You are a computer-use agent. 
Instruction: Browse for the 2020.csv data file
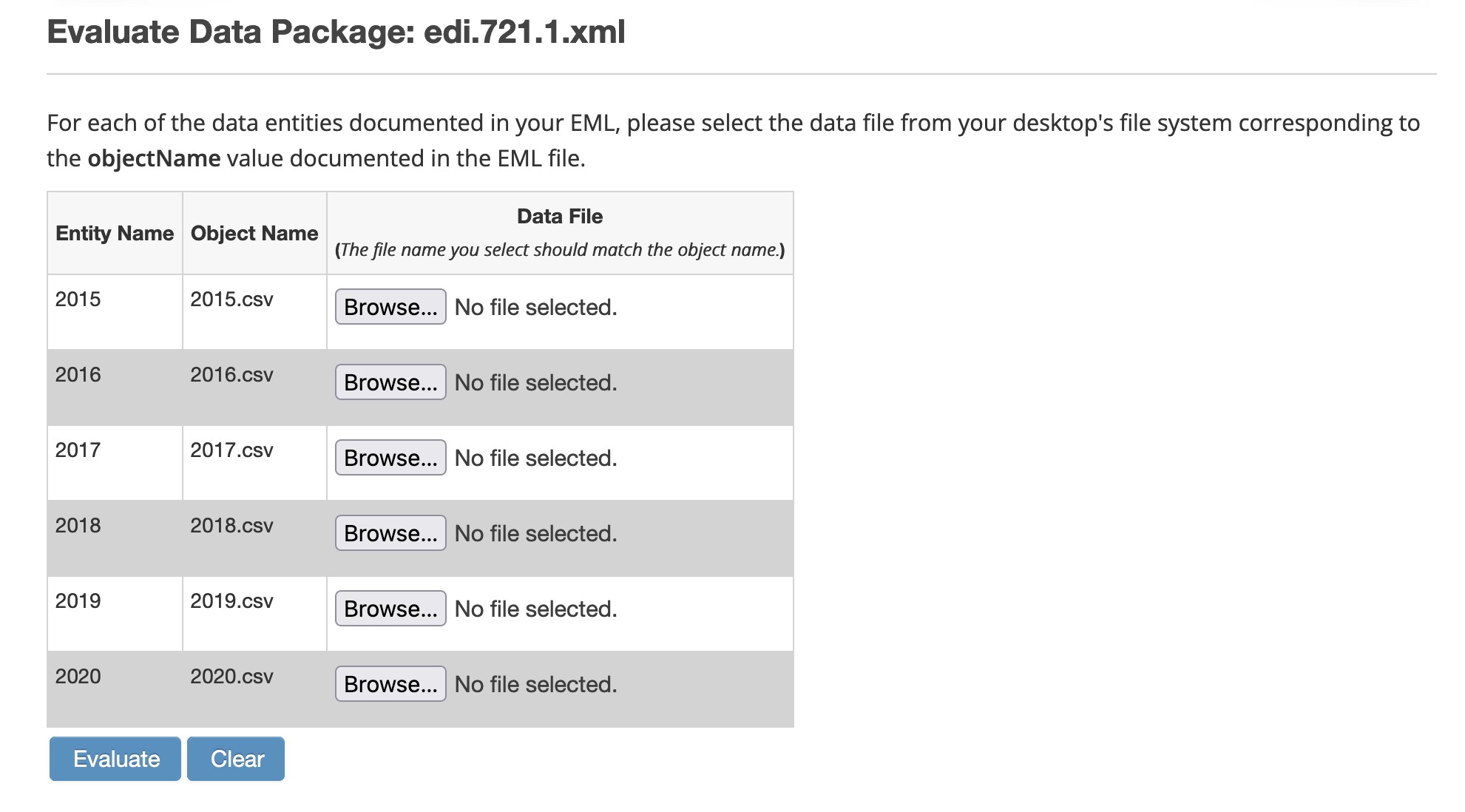pos(390,684)
